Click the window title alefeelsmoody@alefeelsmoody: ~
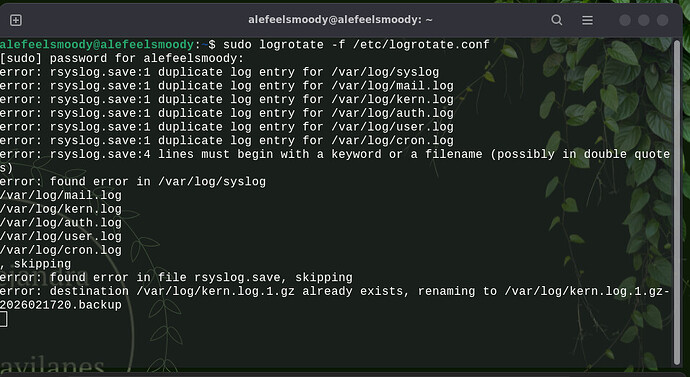Viewport: 690px width, 377px height. click(340, 20)
